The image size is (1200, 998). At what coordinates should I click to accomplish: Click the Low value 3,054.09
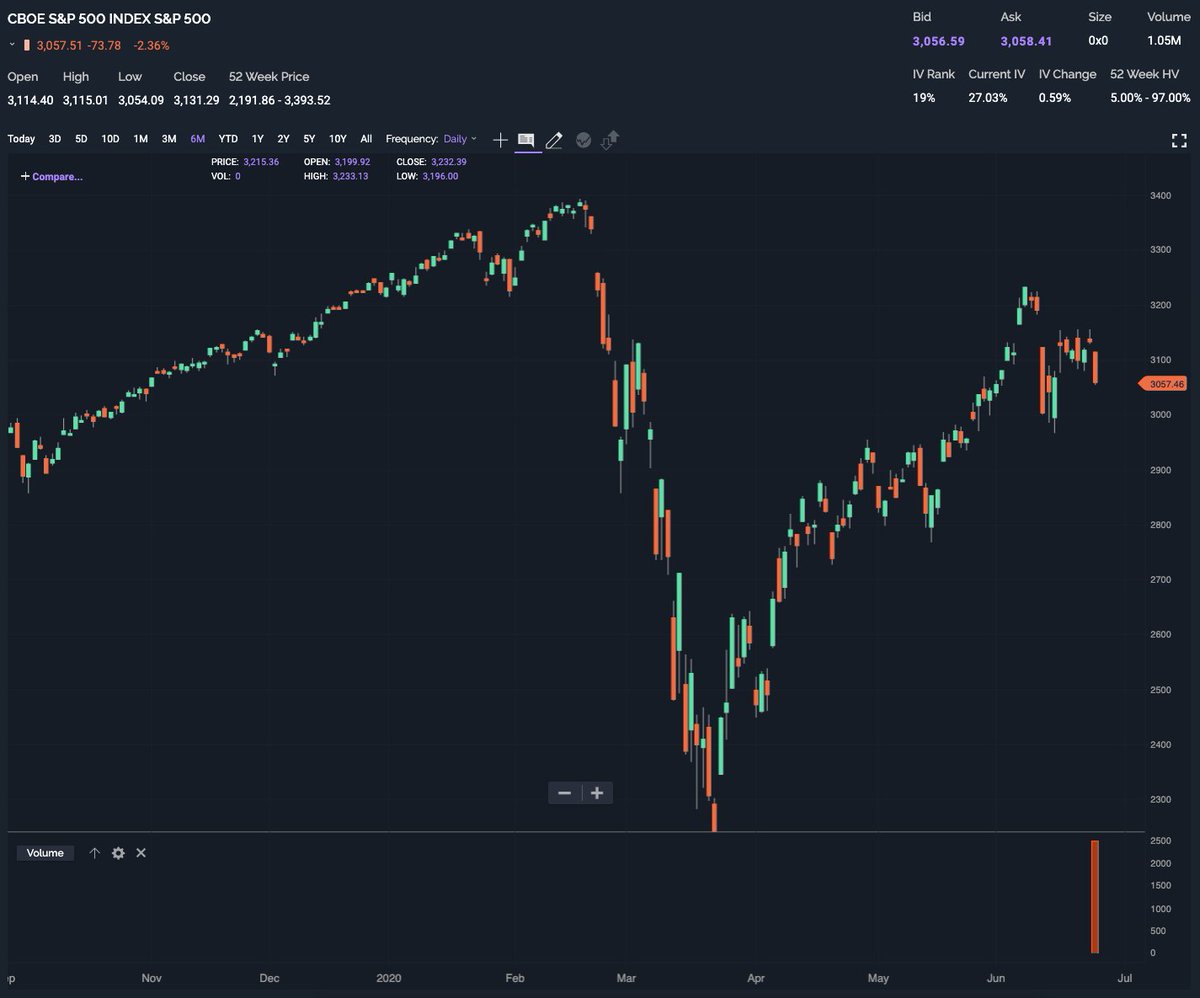coord(141,100)
